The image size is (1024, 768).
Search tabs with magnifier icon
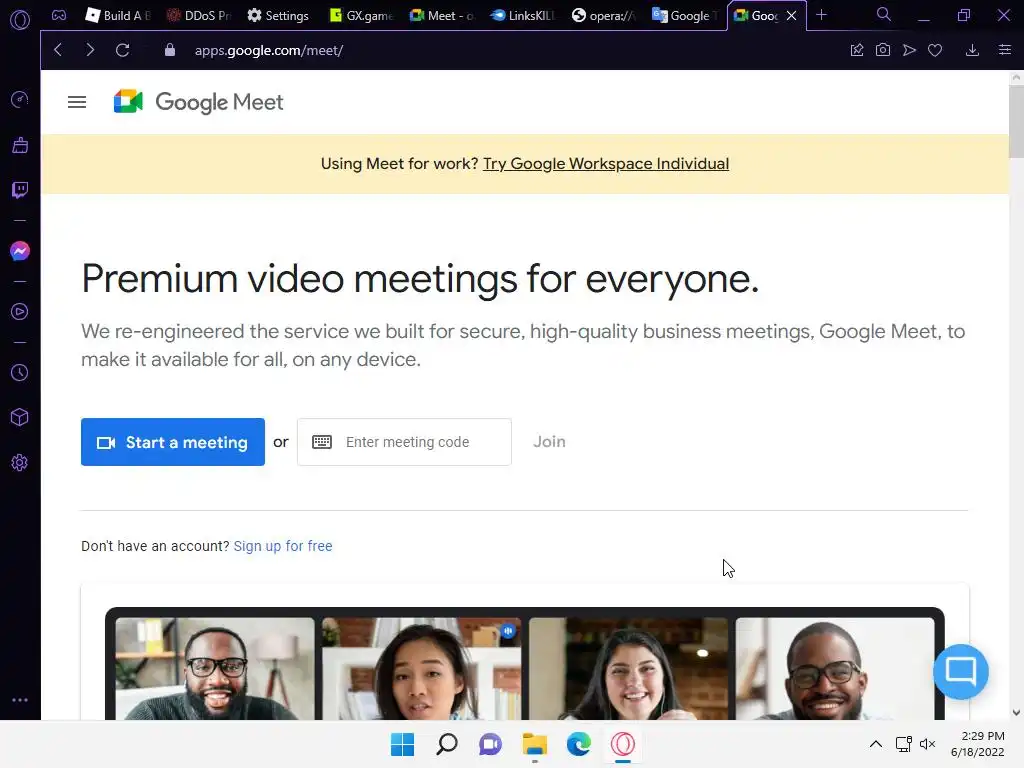tap(884, 14)
